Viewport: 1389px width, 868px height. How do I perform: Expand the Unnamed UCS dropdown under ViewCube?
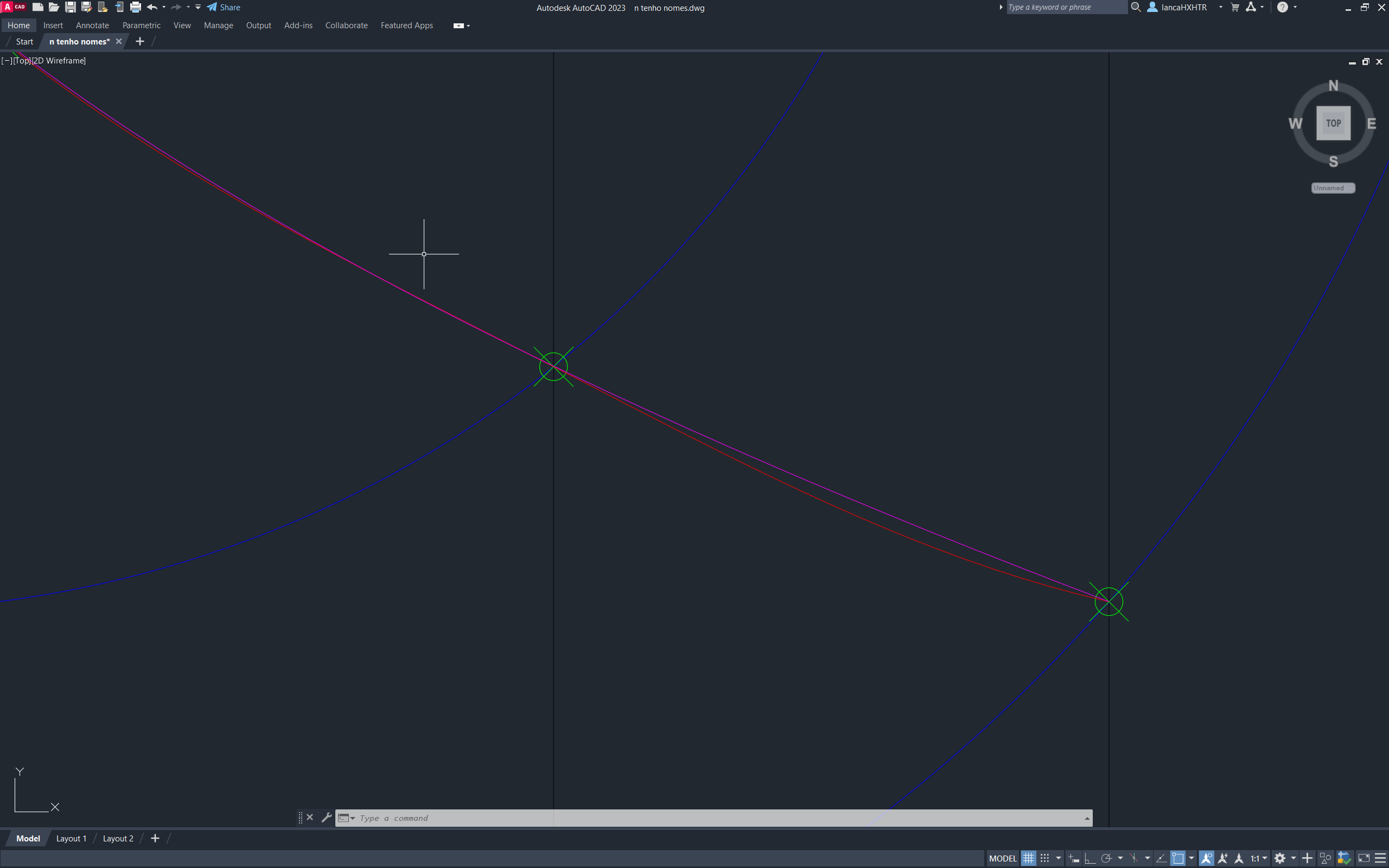coord(1333,188)
